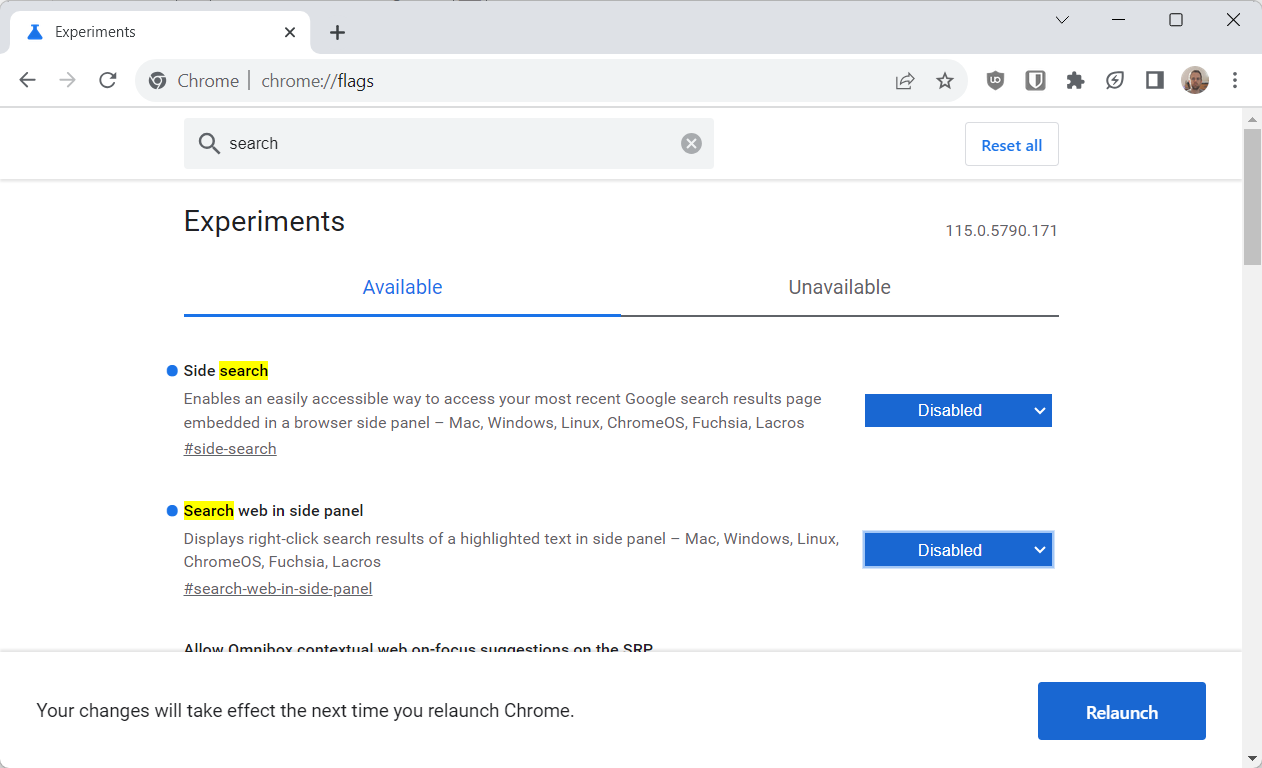Click the forward navigation arrow
This screenshot has width=1262, height=768.
click(x=68, y=81)
